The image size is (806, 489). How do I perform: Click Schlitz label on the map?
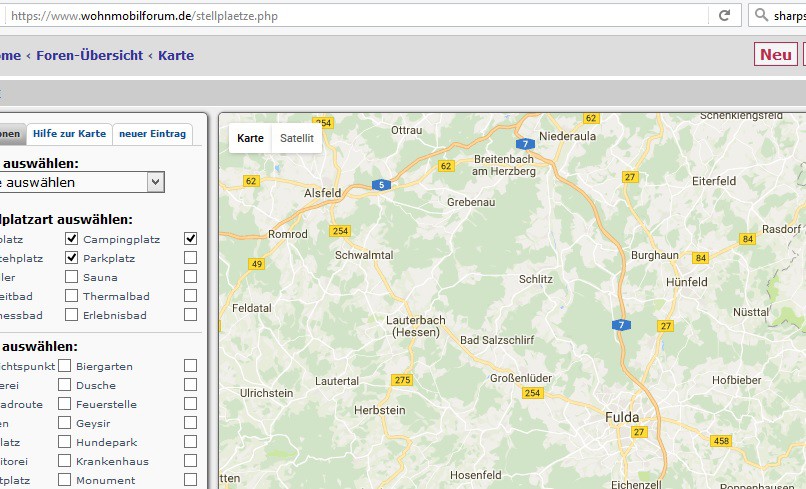(x=536, y=279)
